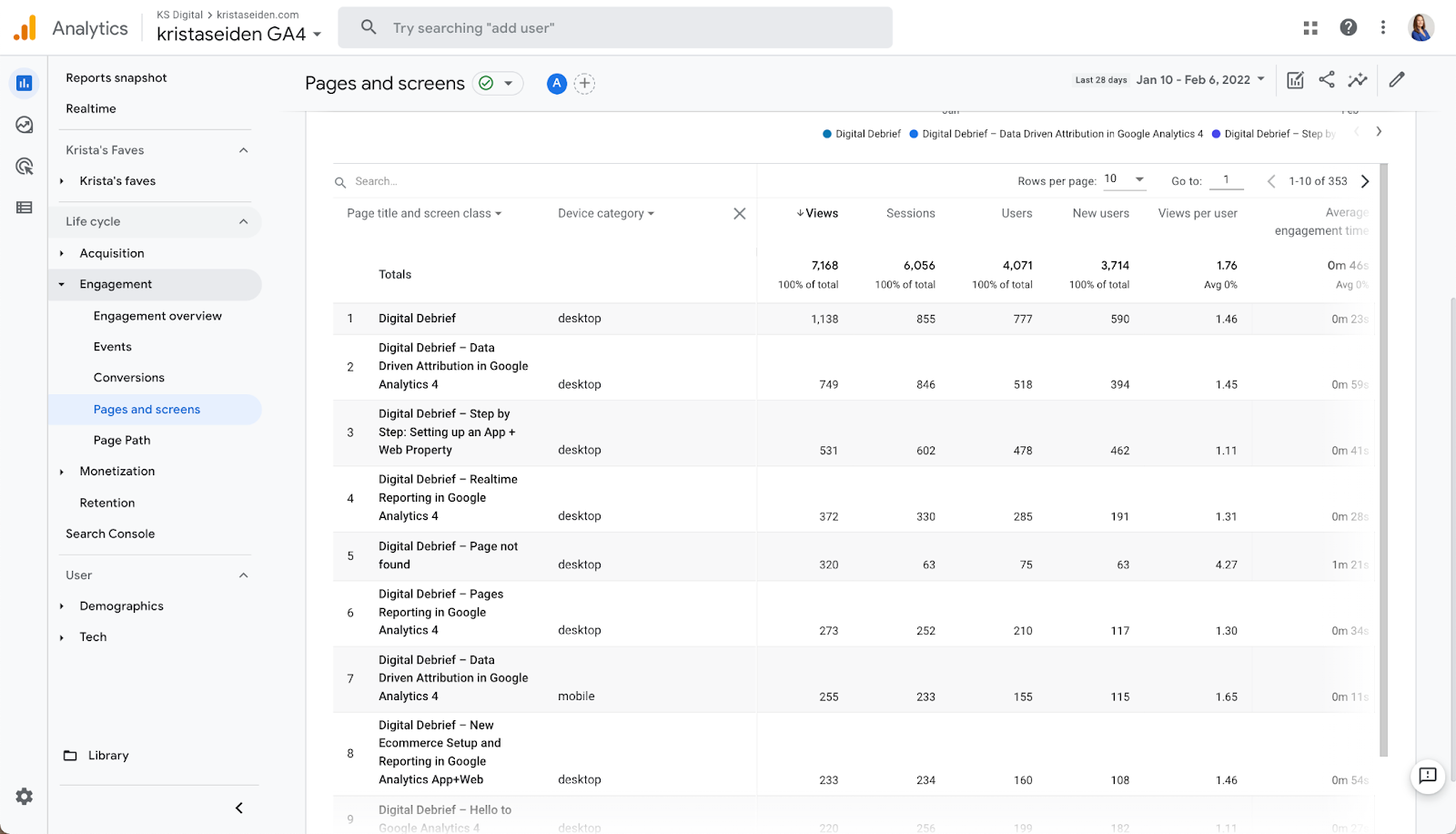Open the Configure icon in left rail
The width and height of the screenshot is (1456, 834).
click(25, 208)
